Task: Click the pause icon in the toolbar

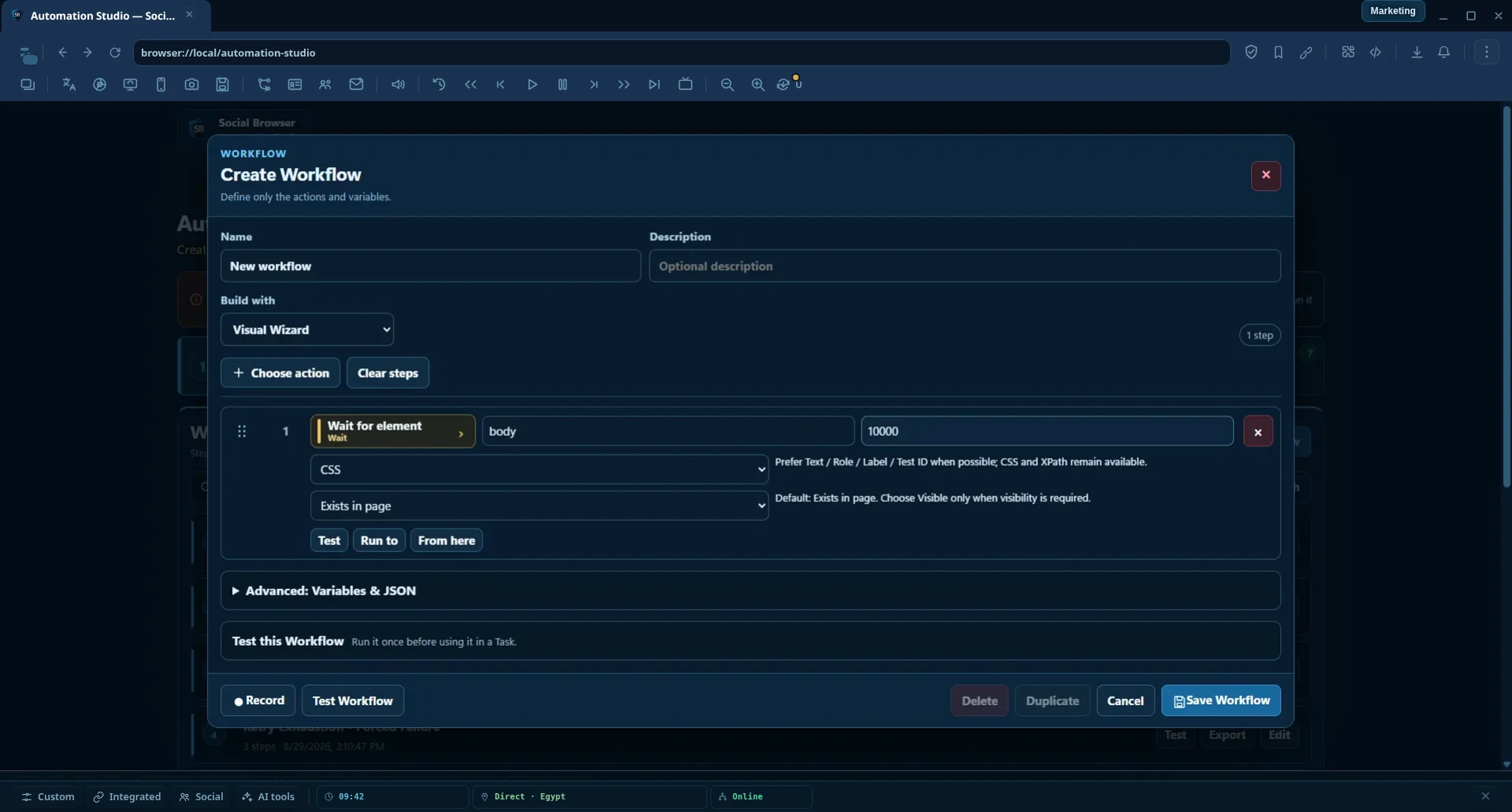Action: 563,84
